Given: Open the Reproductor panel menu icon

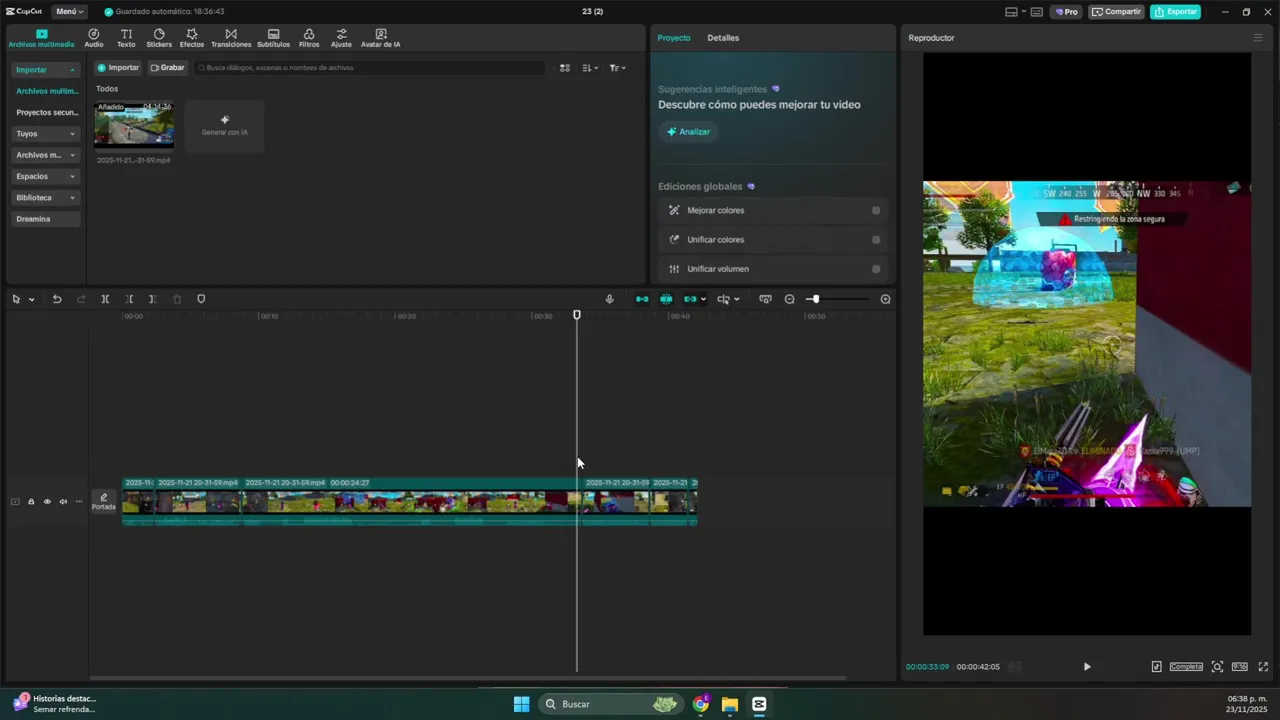Looking at the screenshot, I should click(x=1258, y=38).
